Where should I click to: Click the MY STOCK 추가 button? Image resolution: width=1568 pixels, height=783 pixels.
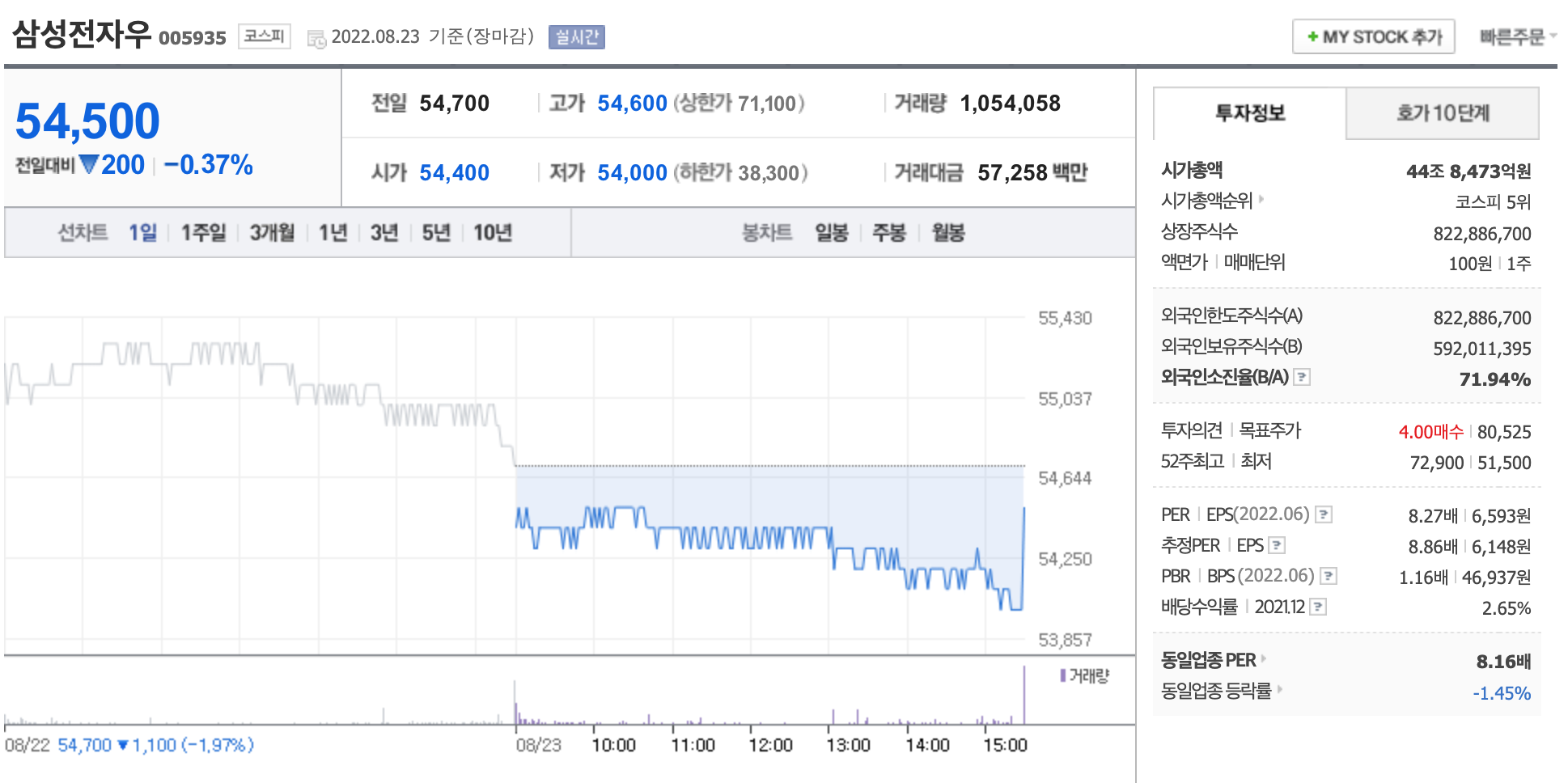pos(1374,37)
